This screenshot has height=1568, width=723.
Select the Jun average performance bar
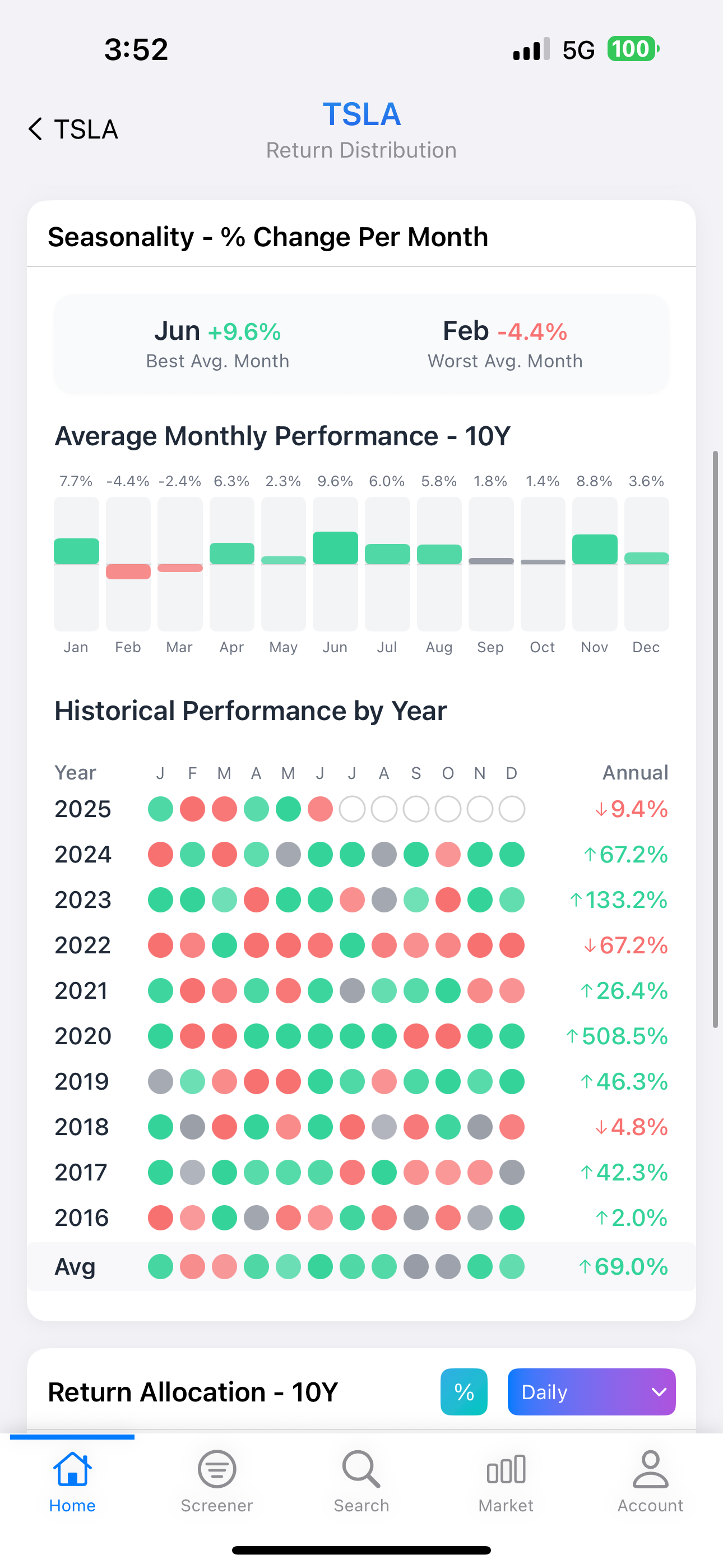[335, 564]
